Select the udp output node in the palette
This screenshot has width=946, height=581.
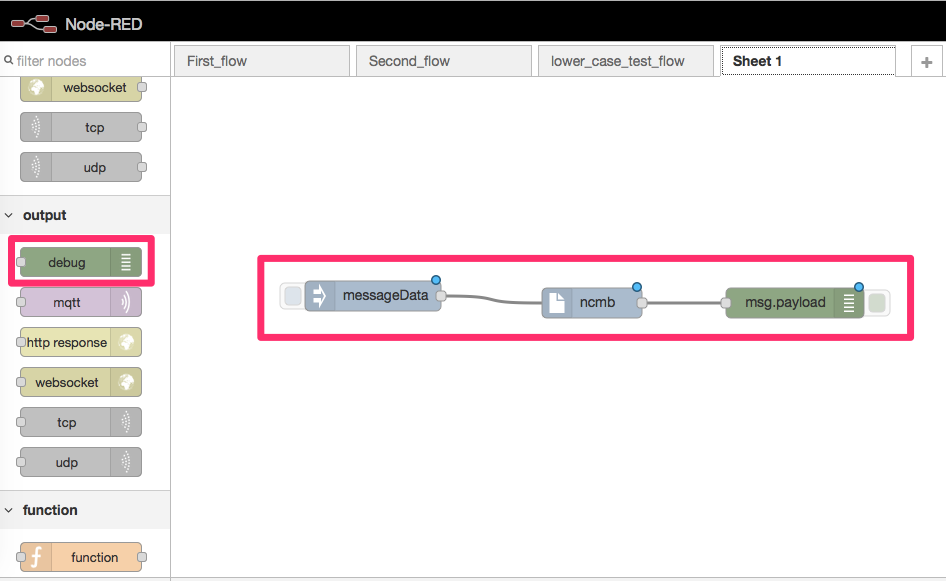(x=80, y=462)
